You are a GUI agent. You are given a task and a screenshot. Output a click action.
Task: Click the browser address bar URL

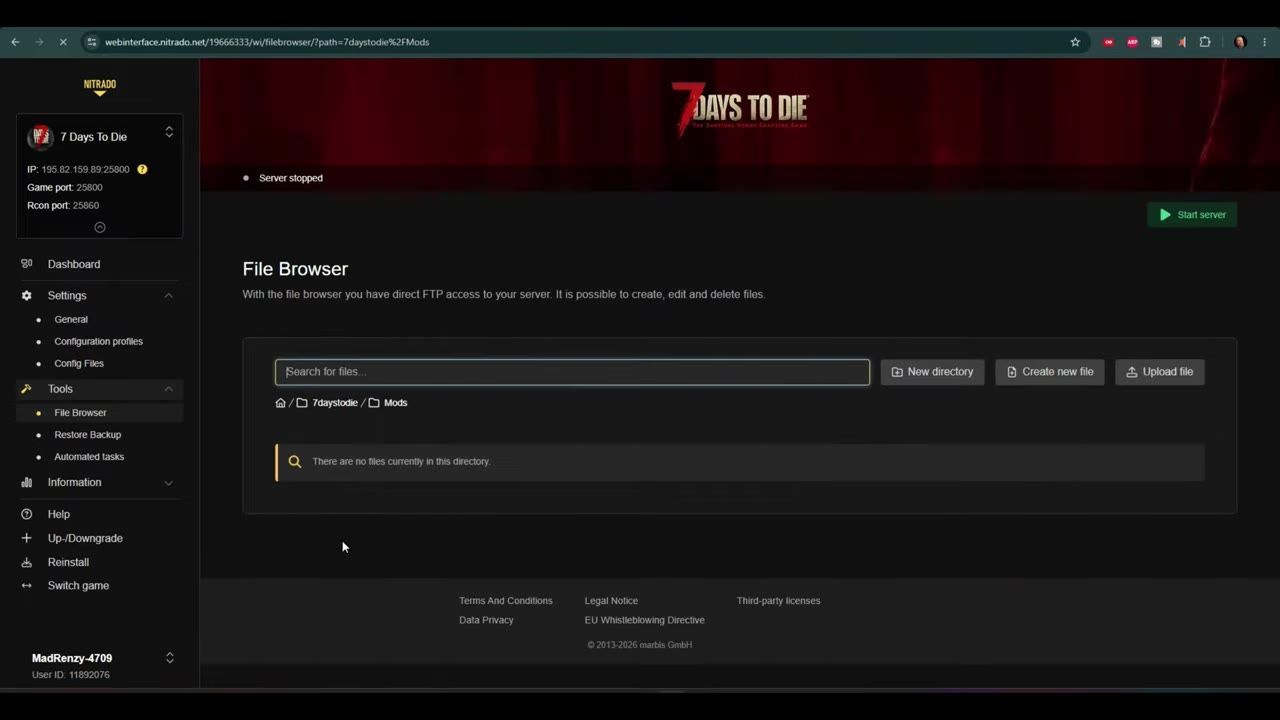pos(267,42)
